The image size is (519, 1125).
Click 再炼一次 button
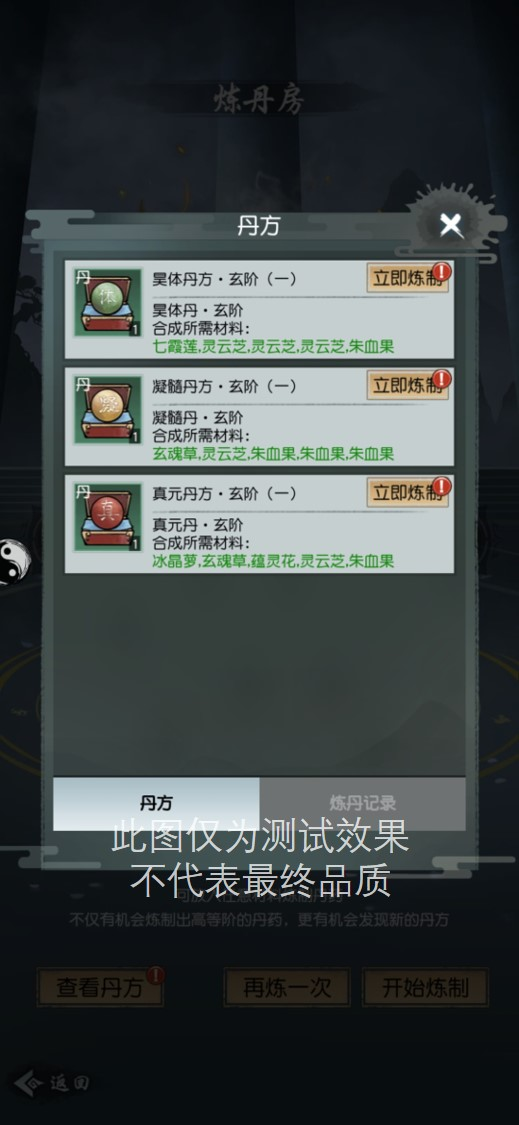[286, 988]
